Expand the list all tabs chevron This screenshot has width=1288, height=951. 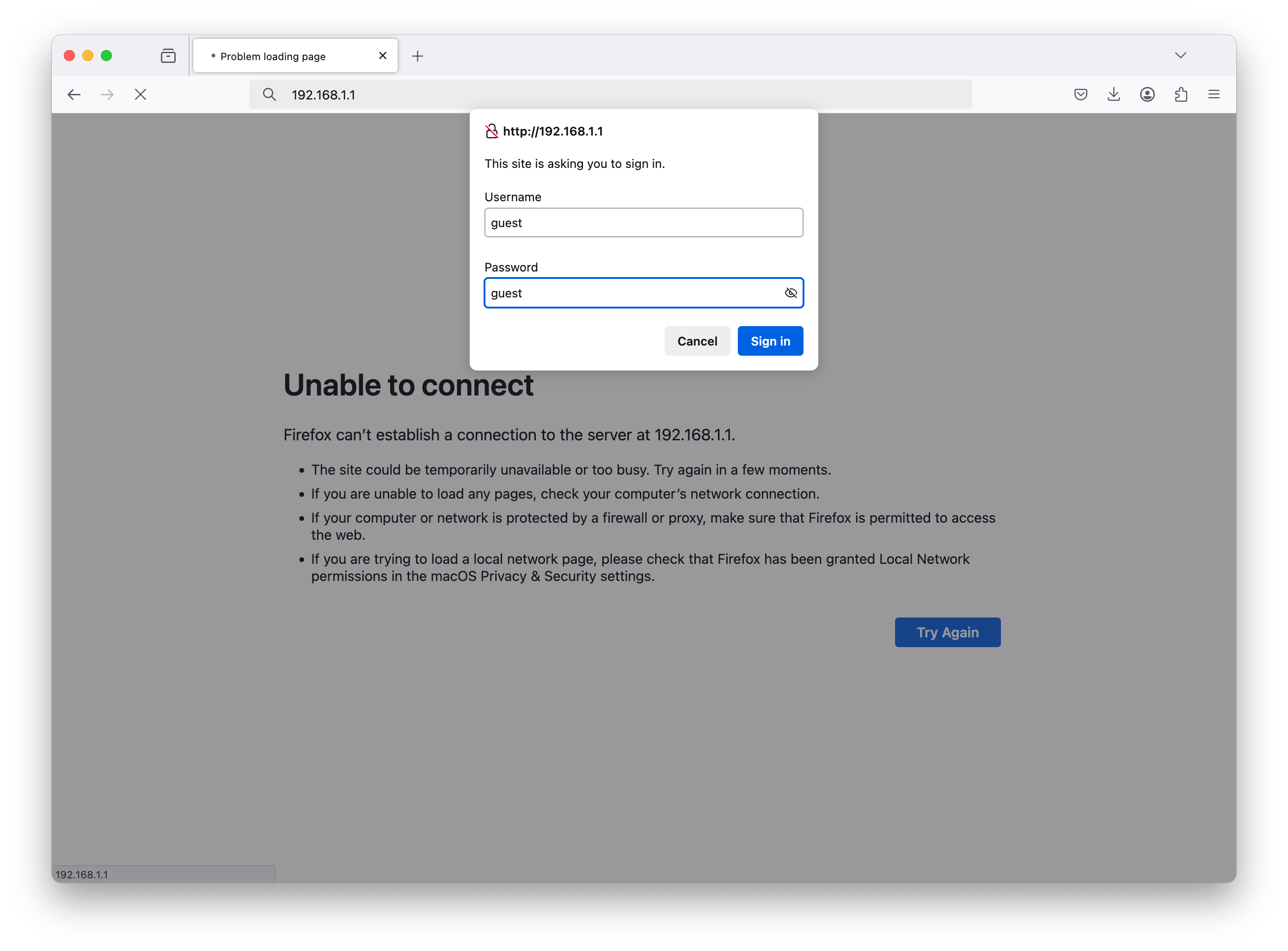[x=1180, y=55]
